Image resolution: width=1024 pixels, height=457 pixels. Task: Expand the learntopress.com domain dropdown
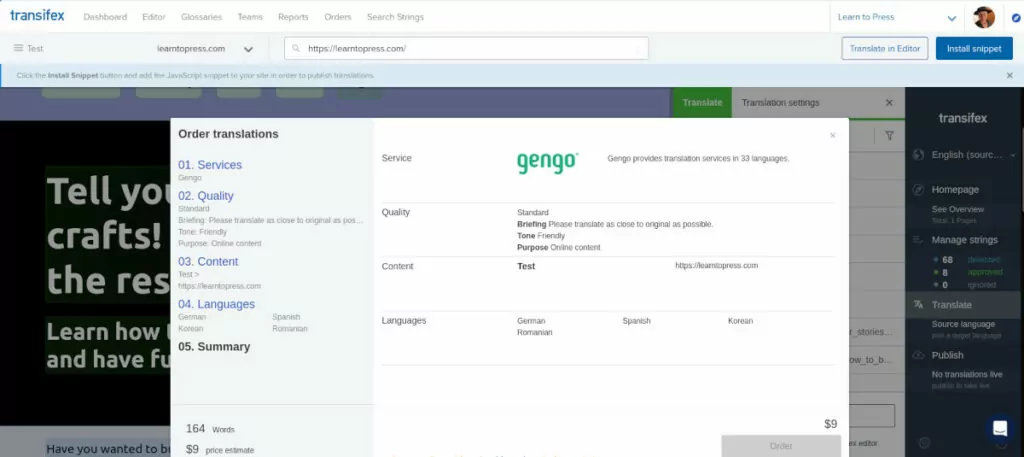pos(205,49)
